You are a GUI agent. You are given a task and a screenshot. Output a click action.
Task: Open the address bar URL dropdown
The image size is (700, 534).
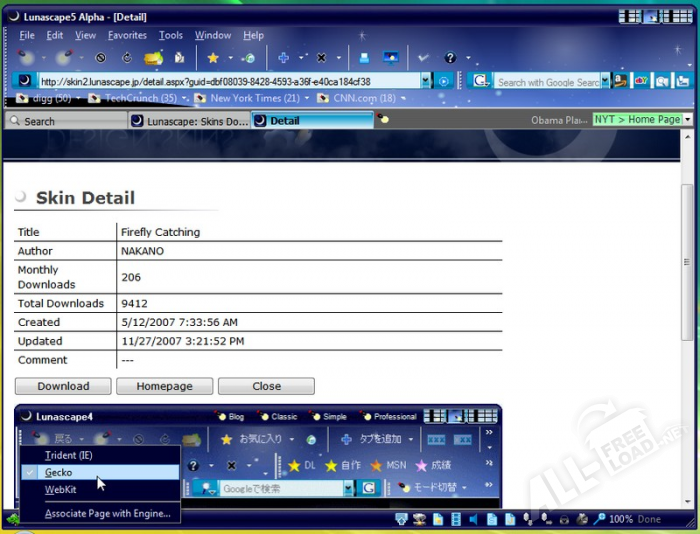coord(426,81)
